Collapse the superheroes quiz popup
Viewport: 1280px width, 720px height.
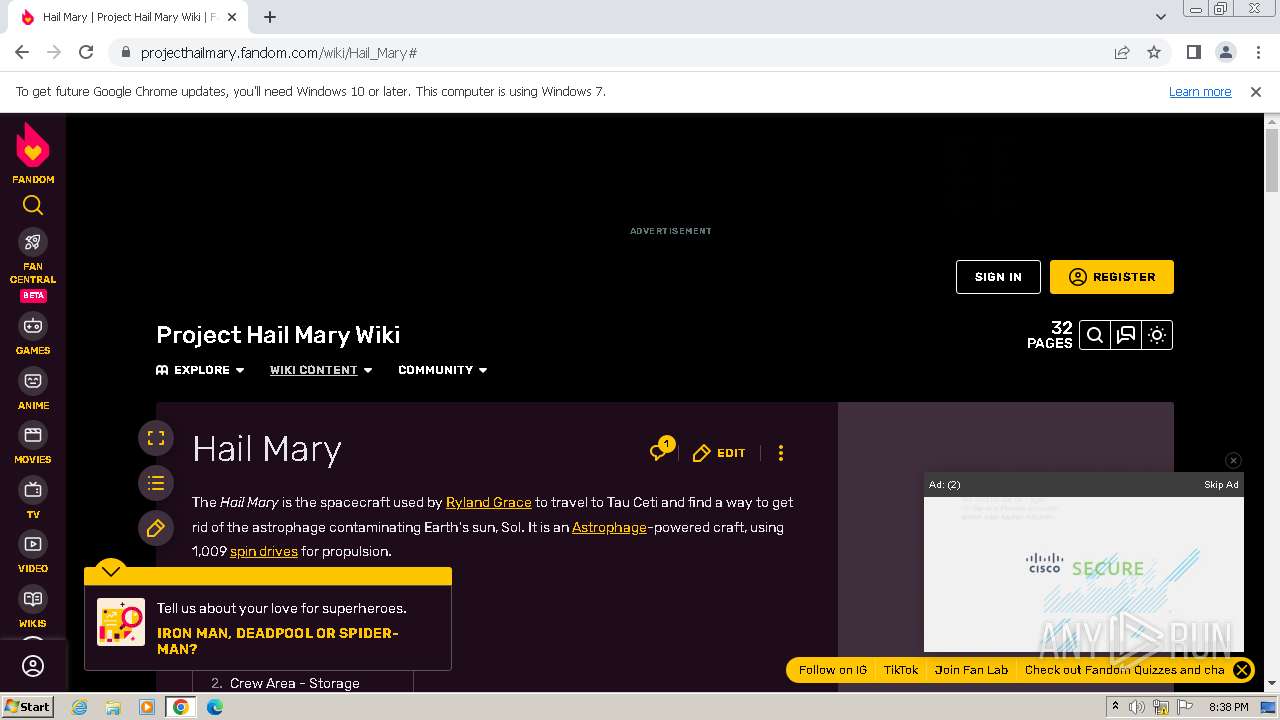pyautogui.click(x=111, y=571)
